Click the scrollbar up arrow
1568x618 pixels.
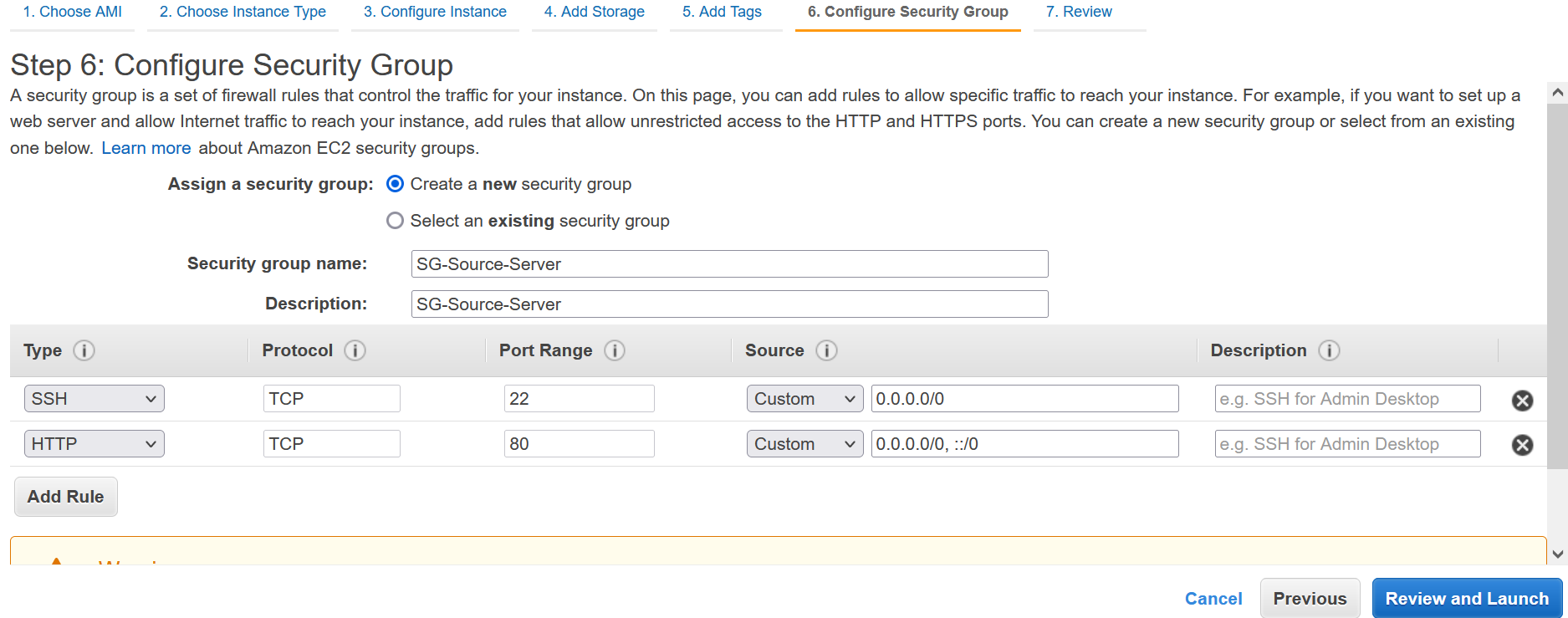(1557, 93)
